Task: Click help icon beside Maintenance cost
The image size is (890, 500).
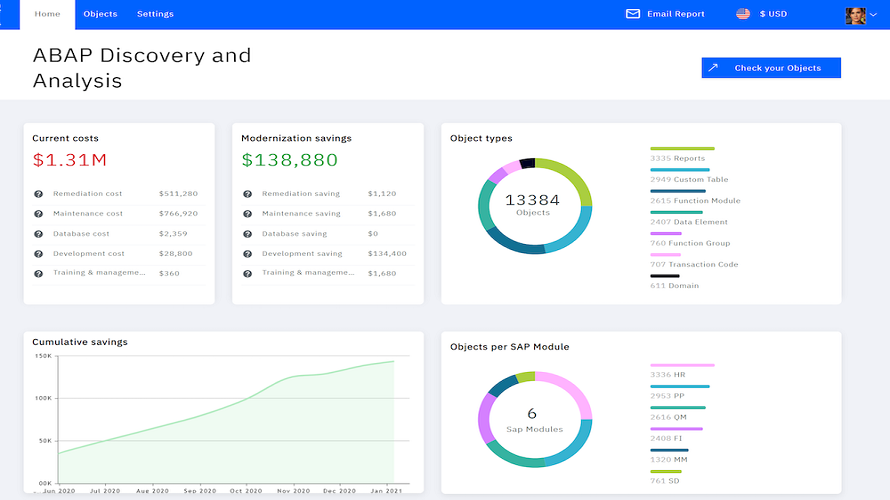Action: point(39,214)
